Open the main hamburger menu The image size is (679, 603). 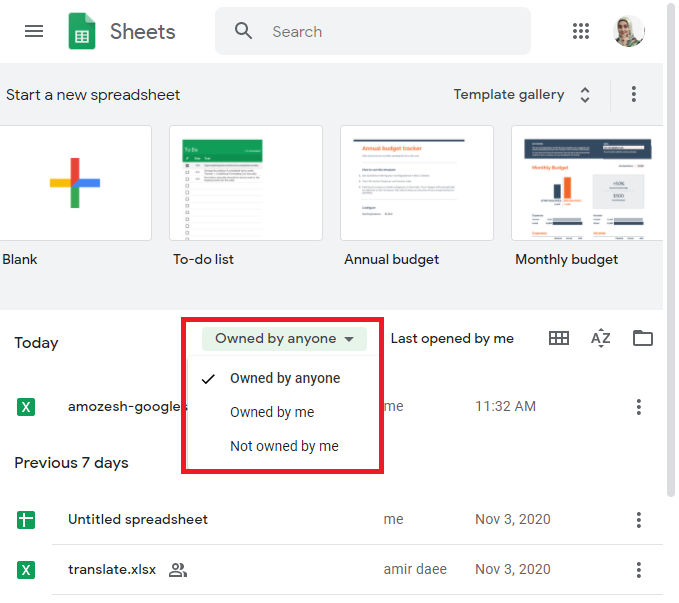tap(34, 31)
